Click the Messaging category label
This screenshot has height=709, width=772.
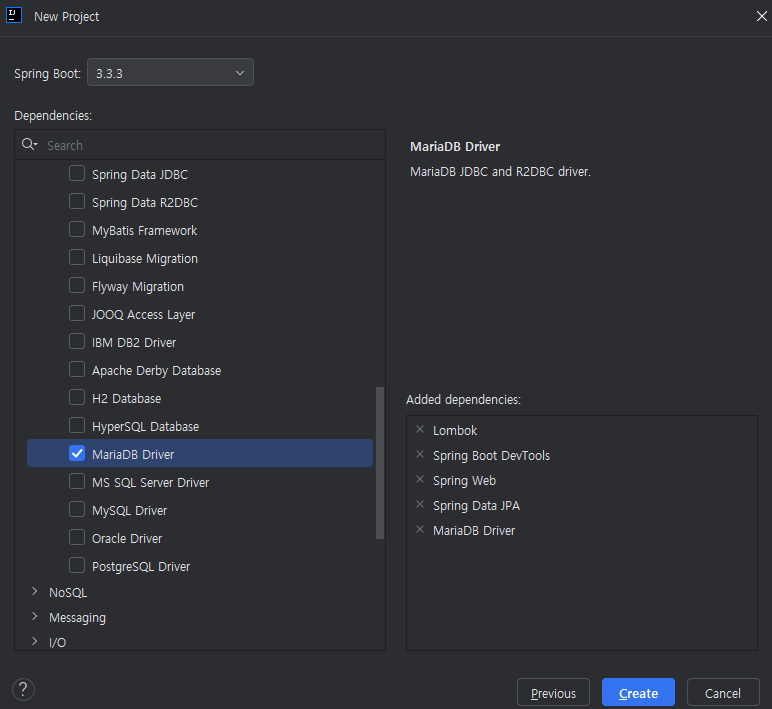(77, 617)
